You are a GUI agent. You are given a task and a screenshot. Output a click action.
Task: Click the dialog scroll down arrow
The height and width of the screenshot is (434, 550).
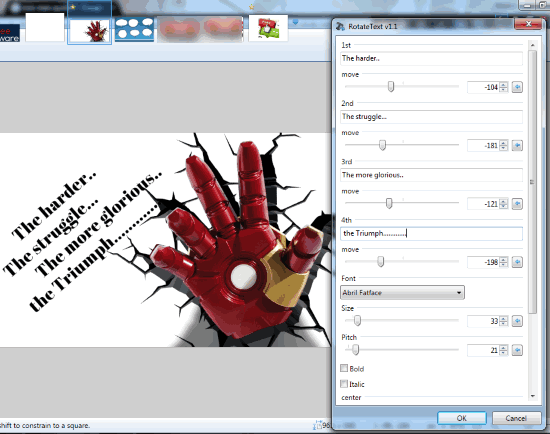click(x=532, y=396)
